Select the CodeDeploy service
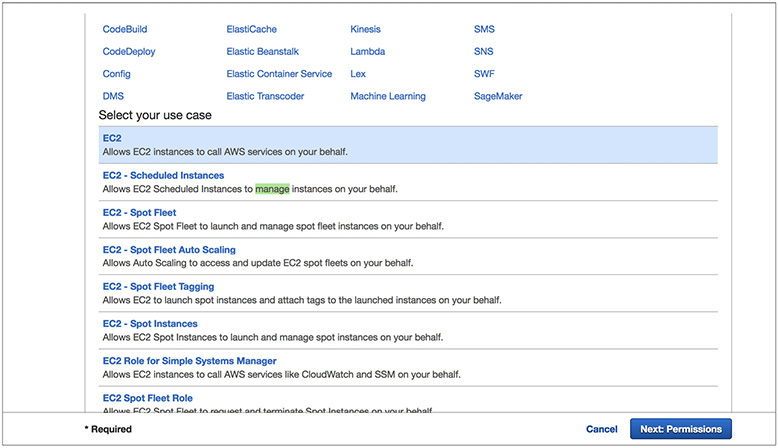This screenshot has width=778, height=448. [129, 51]
